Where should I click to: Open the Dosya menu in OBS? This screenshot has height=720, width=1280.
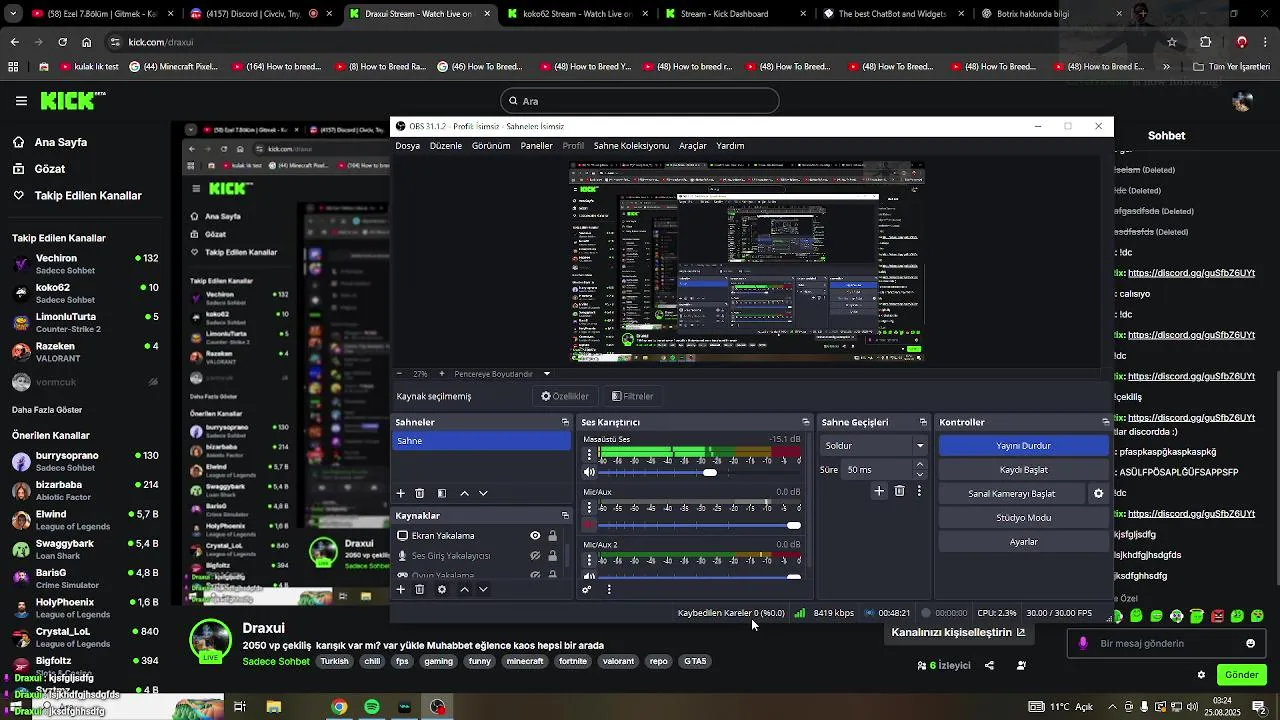407,146
